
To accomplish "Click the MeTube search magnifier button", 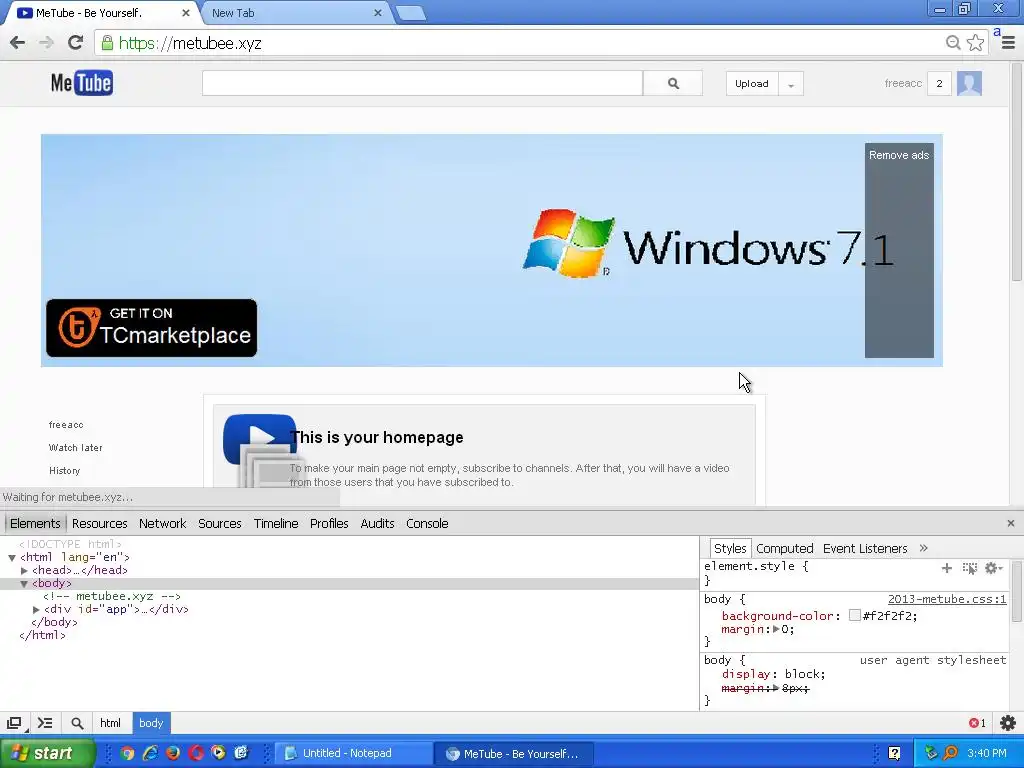I will pos(673,84).
